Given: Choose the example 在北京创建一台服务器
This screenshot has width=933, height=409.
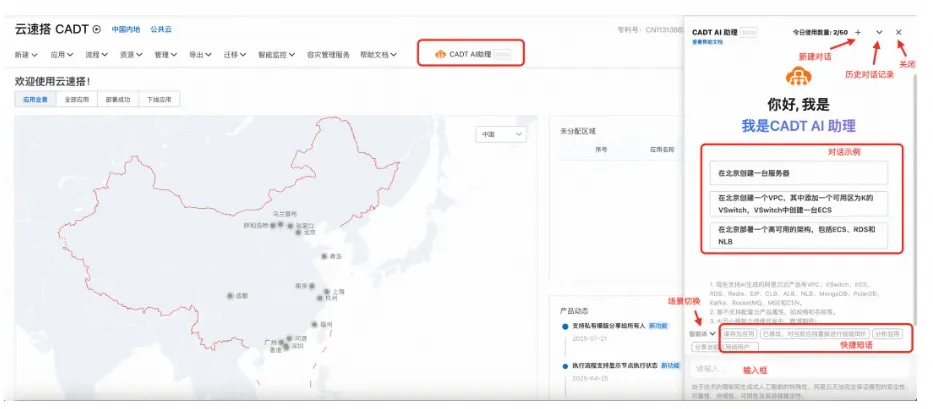Looking at the screenshot, I should (x=799, y=173).
